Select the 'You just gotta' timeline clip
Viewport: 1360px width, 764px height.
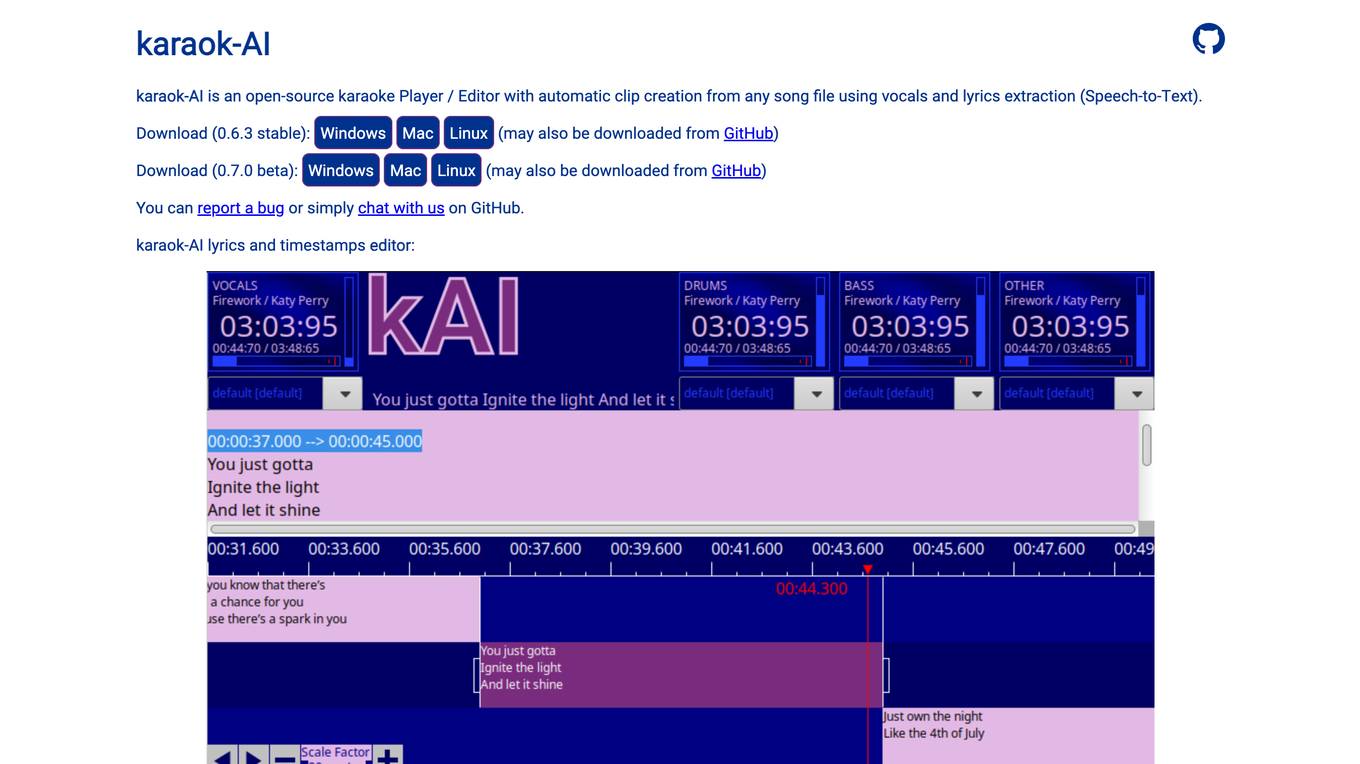(x=680, y=675)
